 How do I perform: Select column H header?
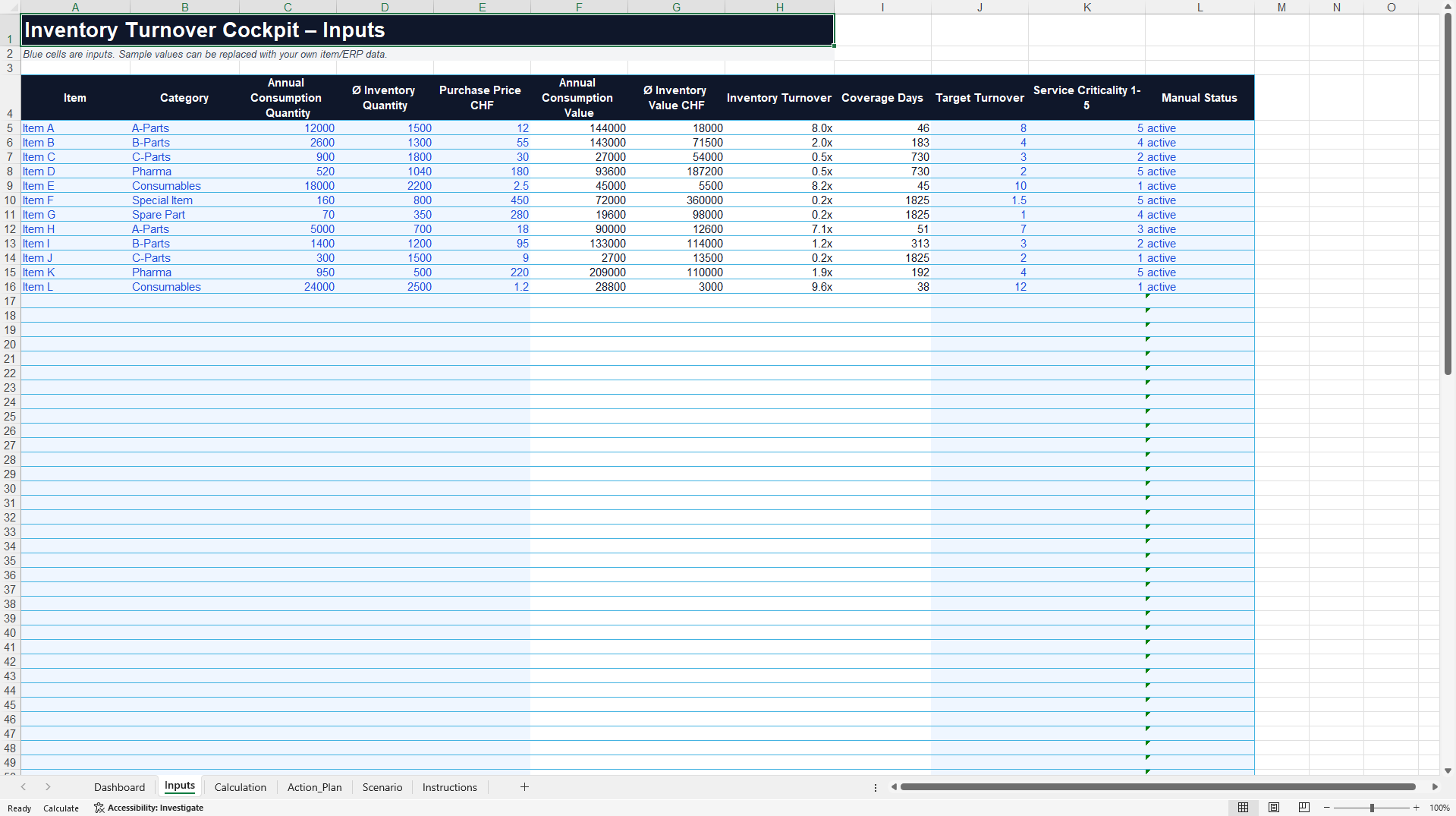[x=779, y=7]
